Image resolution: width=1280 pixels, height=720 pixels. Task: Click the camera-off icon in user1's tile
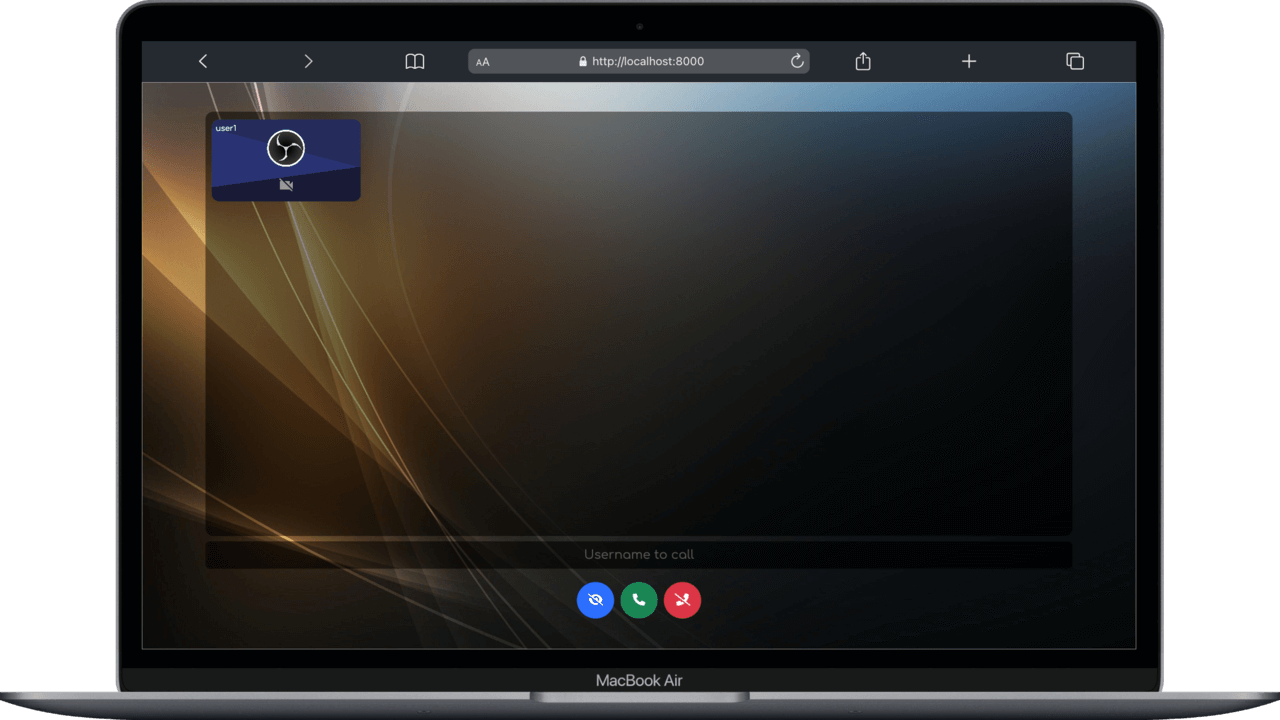286,185
